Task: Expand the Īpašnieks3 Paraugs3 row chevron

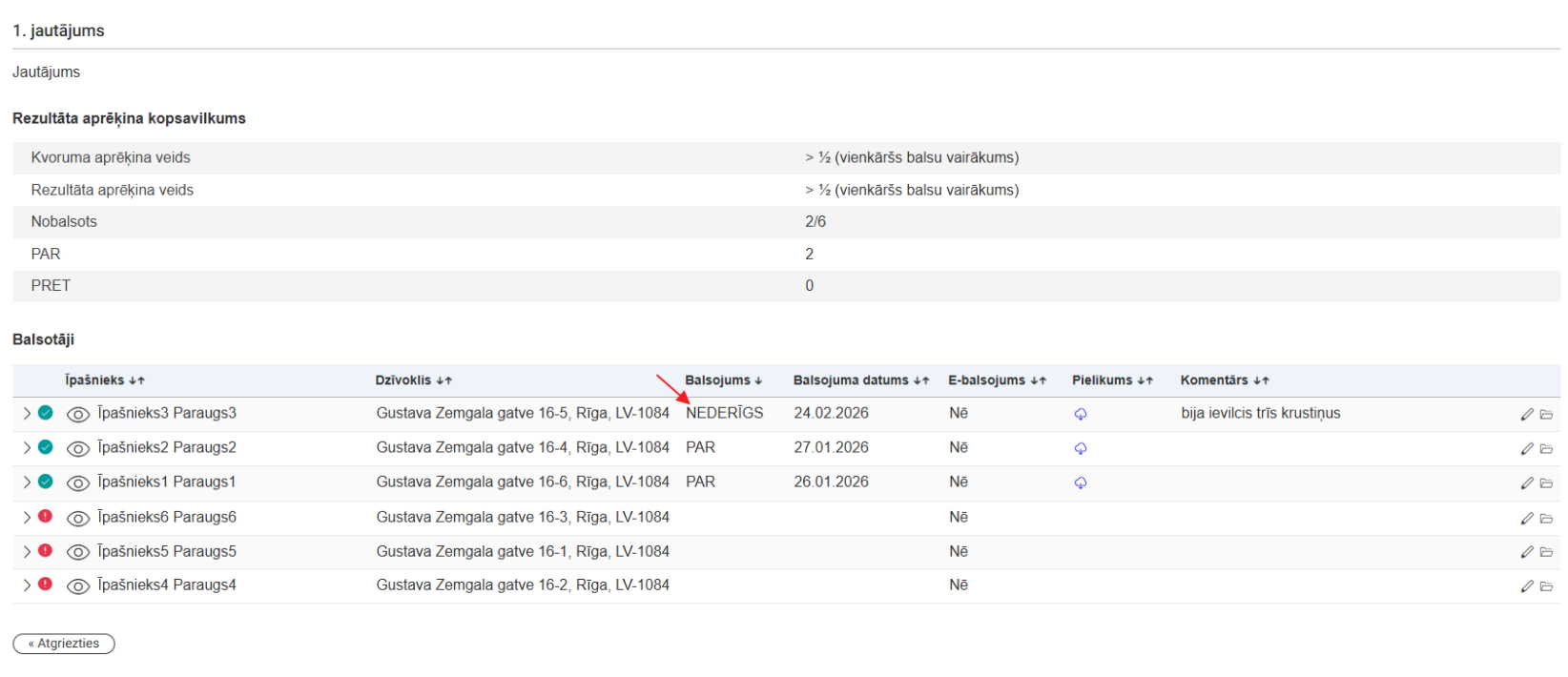Action: pos(27,414)
